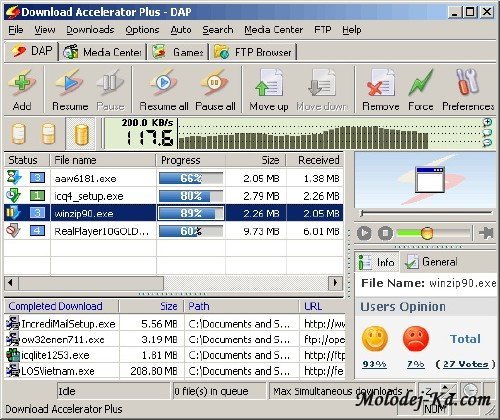Image resolution: width=500 pixels, height=420 pixels.
Task: Click top small icon right of speed graph
Action: [x=487, y=122]
